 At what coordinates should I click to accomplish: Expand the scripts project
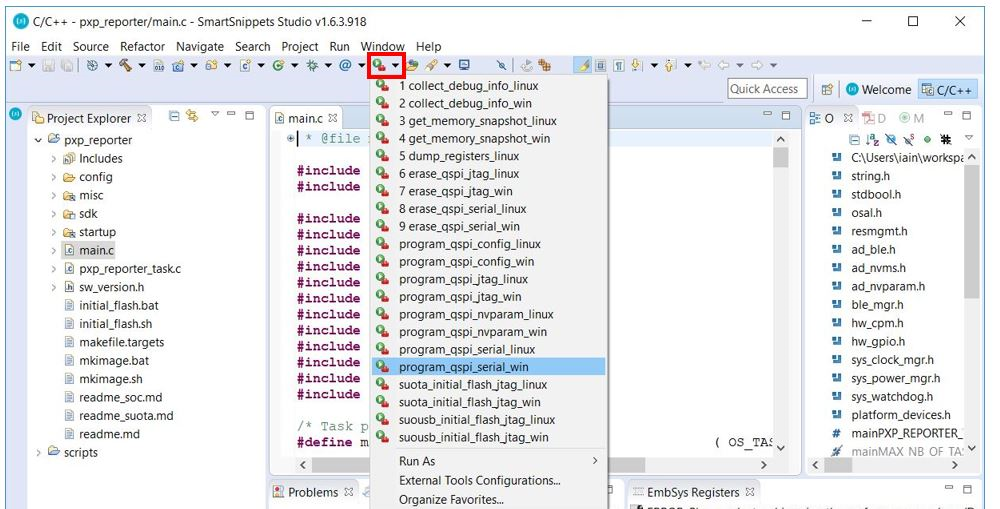pyautogui.click(x=38, y=452)
